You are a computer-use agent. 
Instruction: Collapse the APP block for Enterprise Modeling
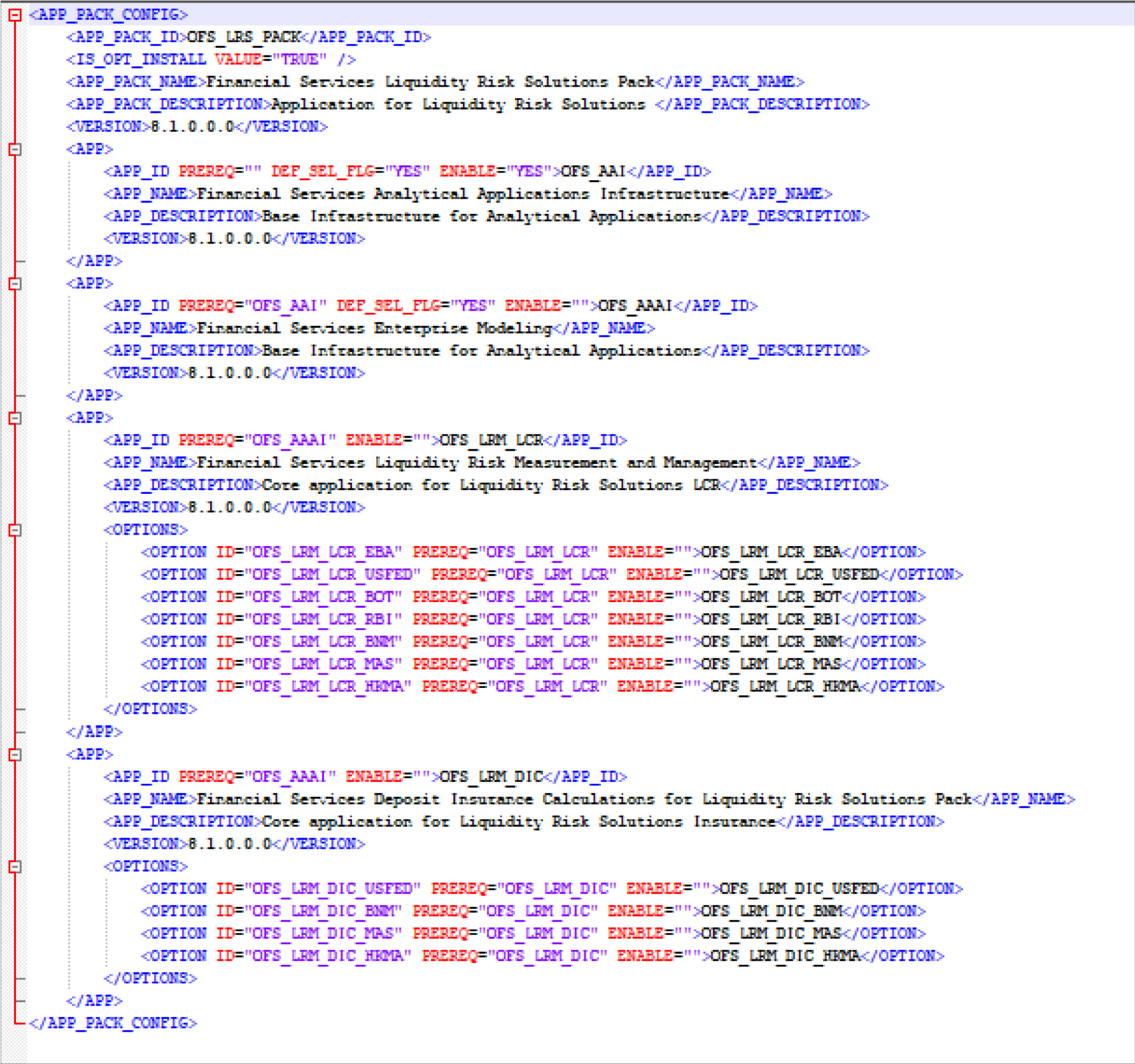[15, 284]
